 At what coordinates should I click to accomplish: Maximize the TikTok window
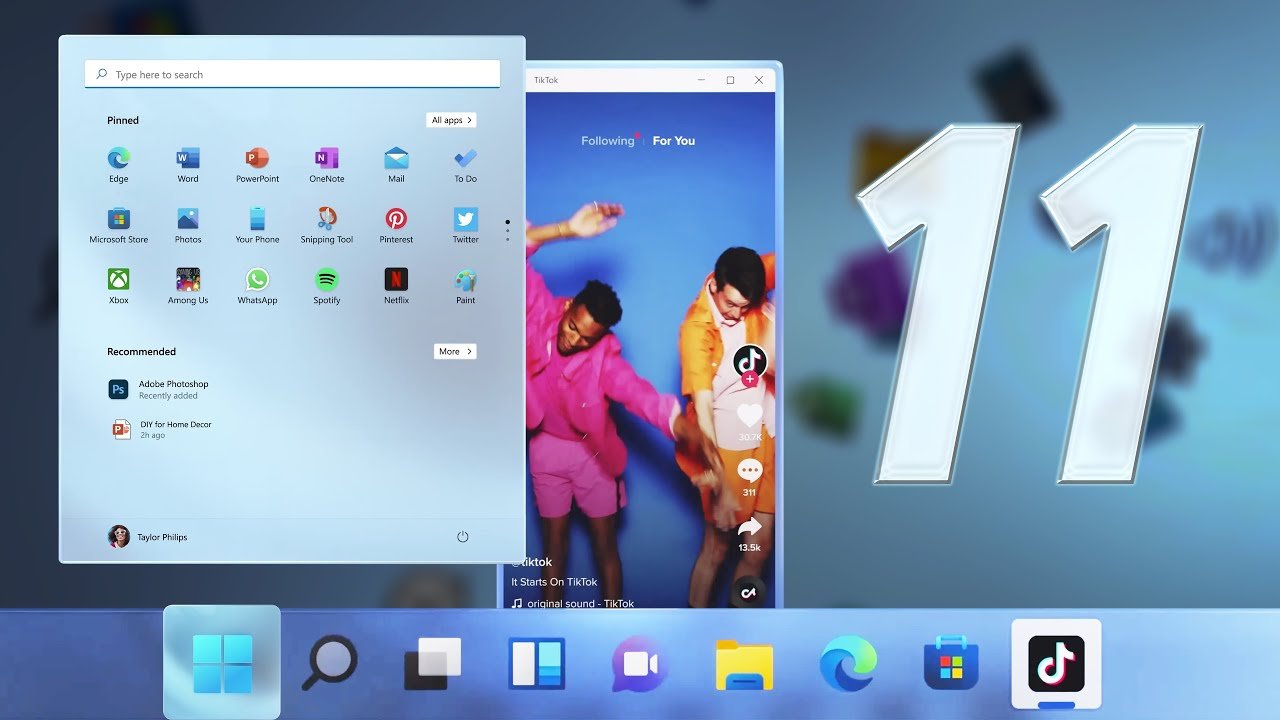point(730,80)
